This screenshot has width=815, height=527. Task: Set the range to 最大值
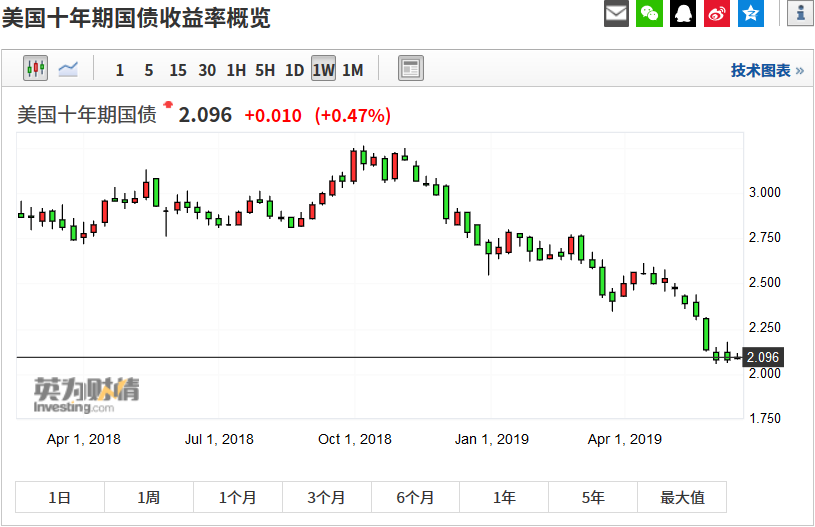(682, 497)
